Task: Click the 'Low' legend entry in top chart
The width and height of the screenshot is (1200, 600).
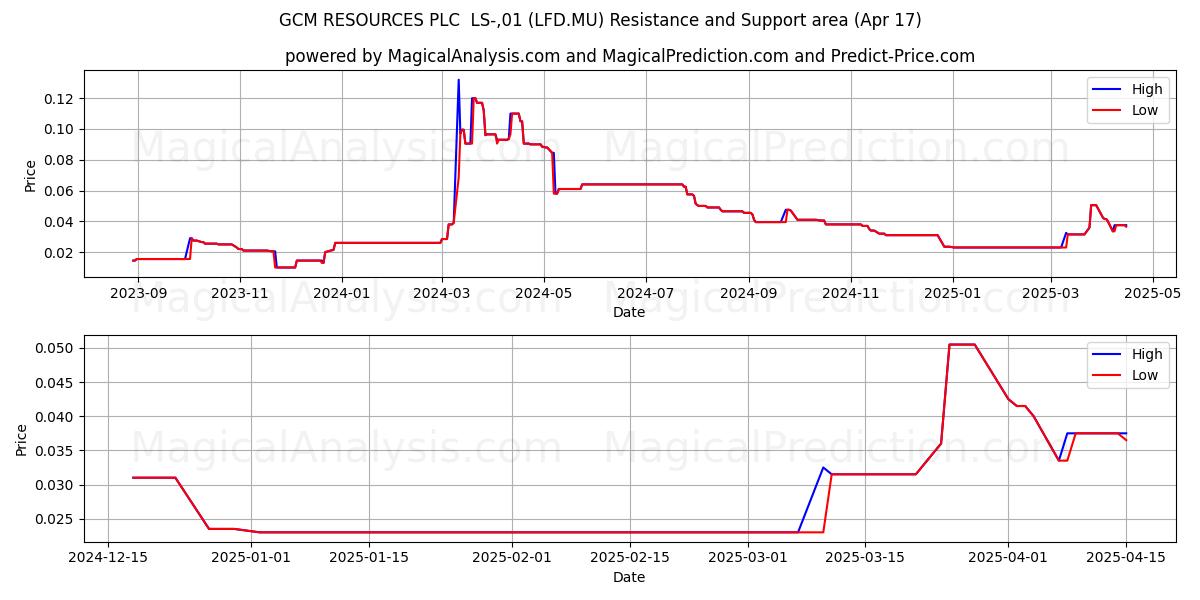Action: pyautogui.click(x=1145, y=110)
